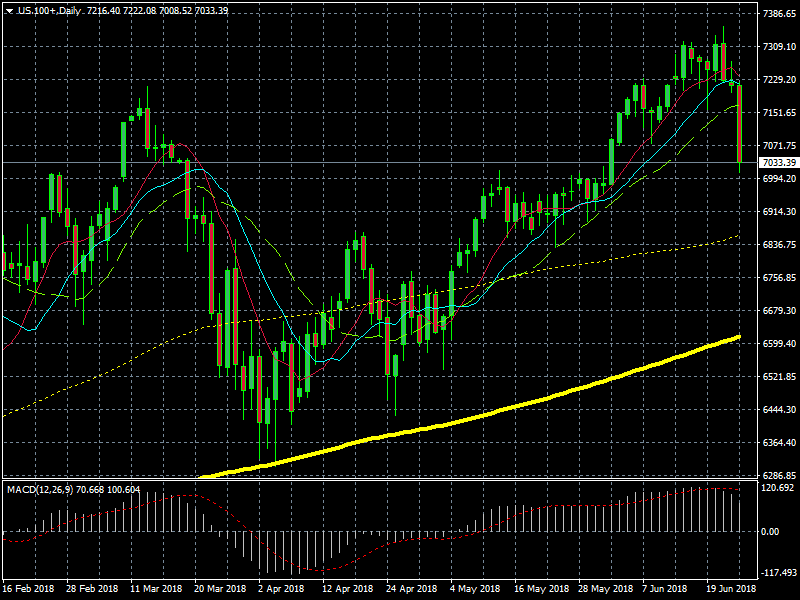Click the US.100+,Daily chart title text

tap(51, 9)
